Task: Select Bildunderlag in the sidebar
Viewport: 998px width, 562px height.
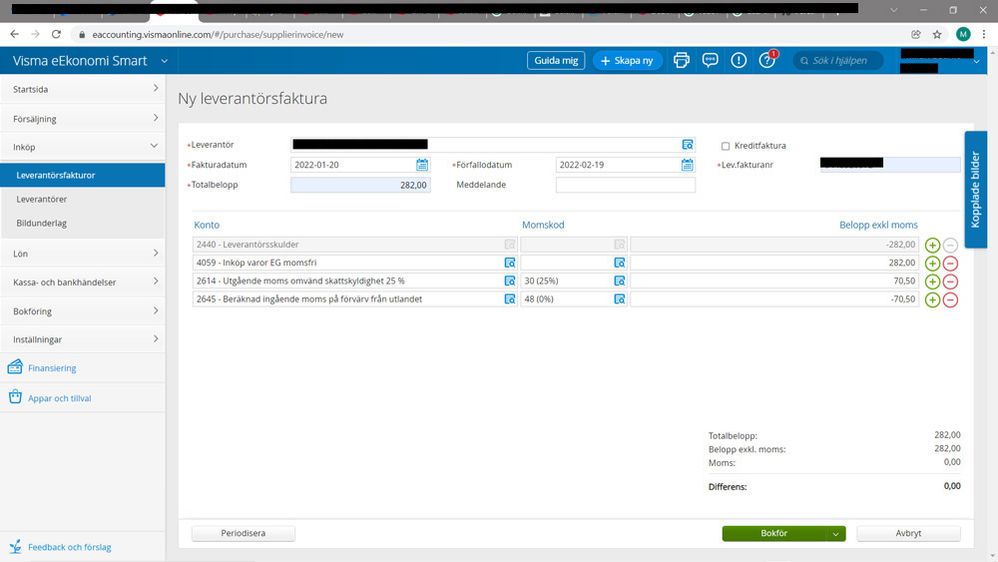Action: [x=42, y=223]
